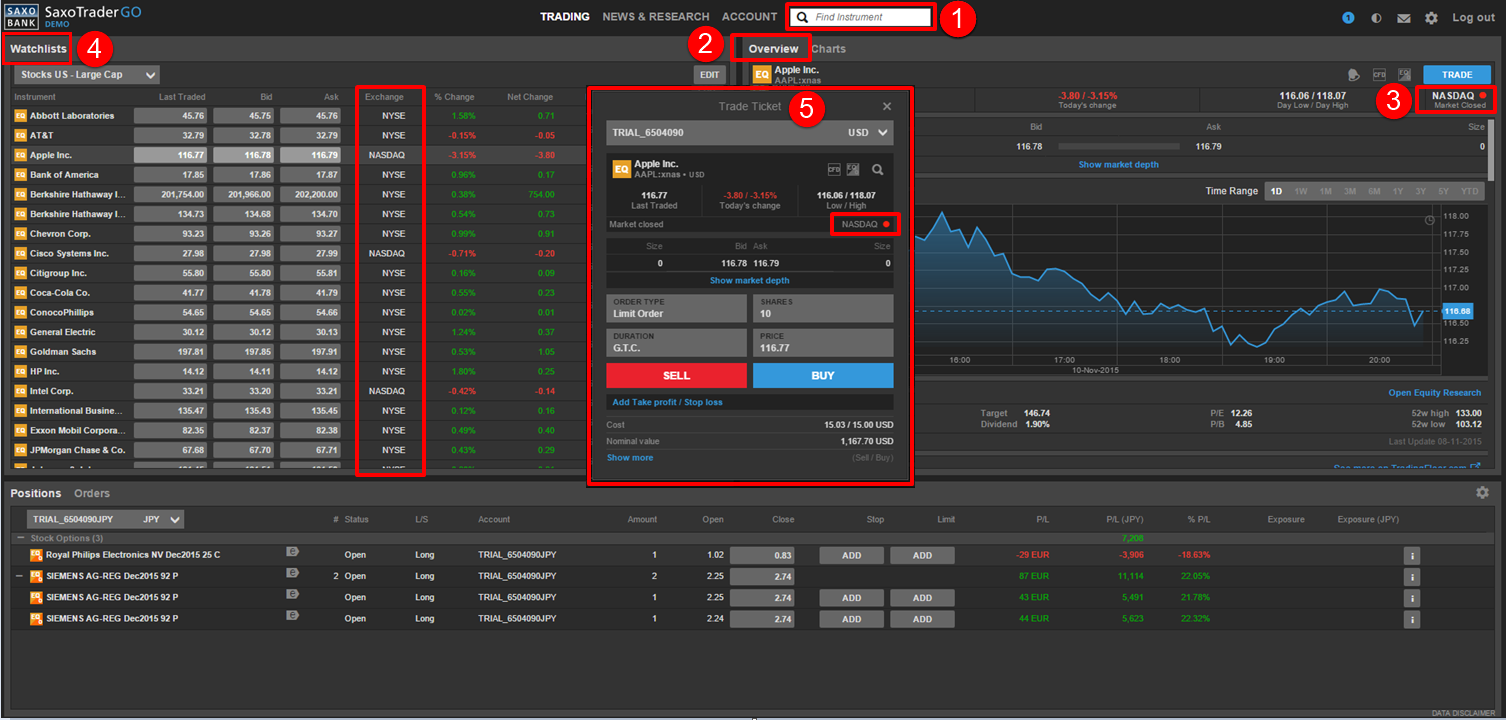
Task: Open the Stocks US - Large Cap dropdown
Action: pyautogui.click(x=87, y=75)
